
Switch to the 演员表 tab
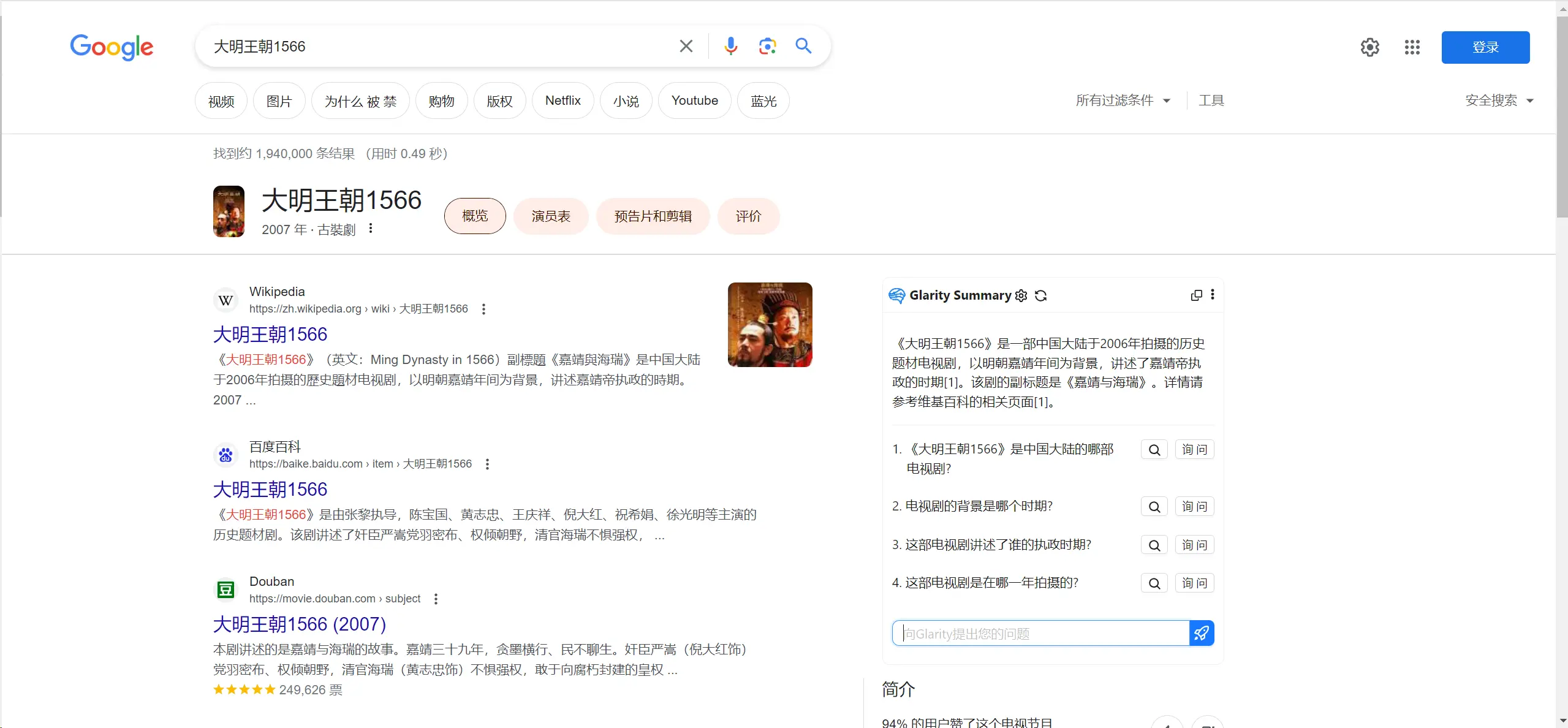pyautogui.click(x=550, y=216)
